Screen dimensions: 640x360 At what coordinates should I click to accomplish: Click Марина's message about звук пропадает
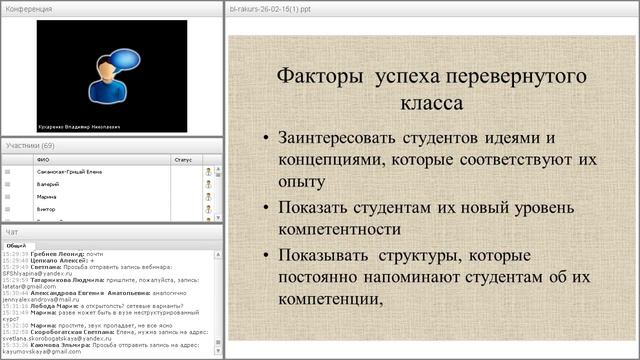point(87,326)
